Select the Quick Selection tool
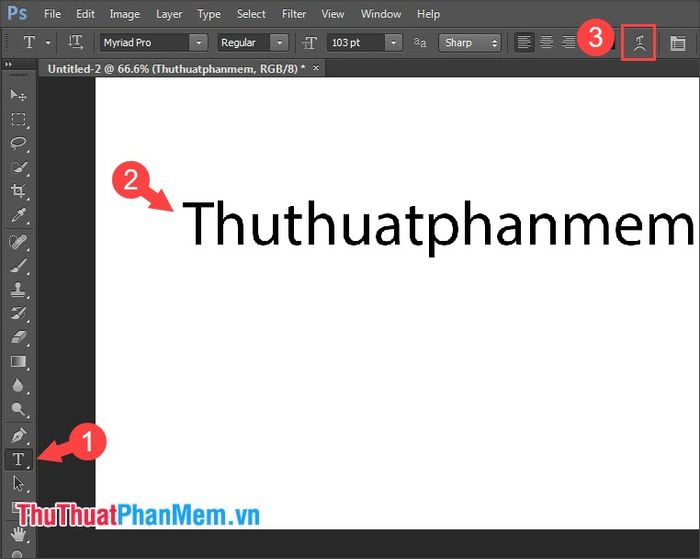This screenshot has width=700, height=559. click(x=18, y=167)
